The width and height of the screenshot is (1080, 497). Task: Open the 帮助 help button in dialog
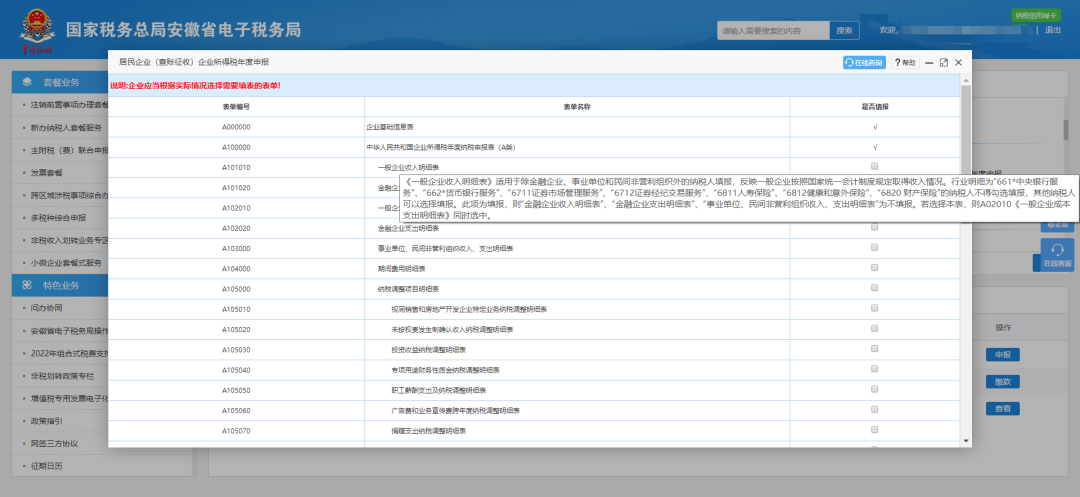[905, 63]
